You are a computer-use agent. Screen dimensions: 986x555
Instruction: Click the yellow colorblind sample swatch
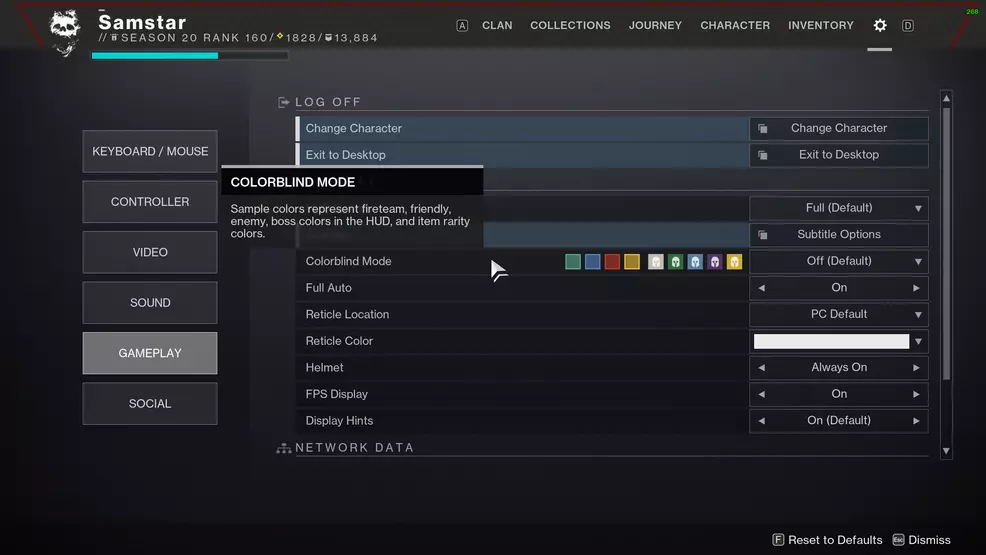[x=632, y=261]
